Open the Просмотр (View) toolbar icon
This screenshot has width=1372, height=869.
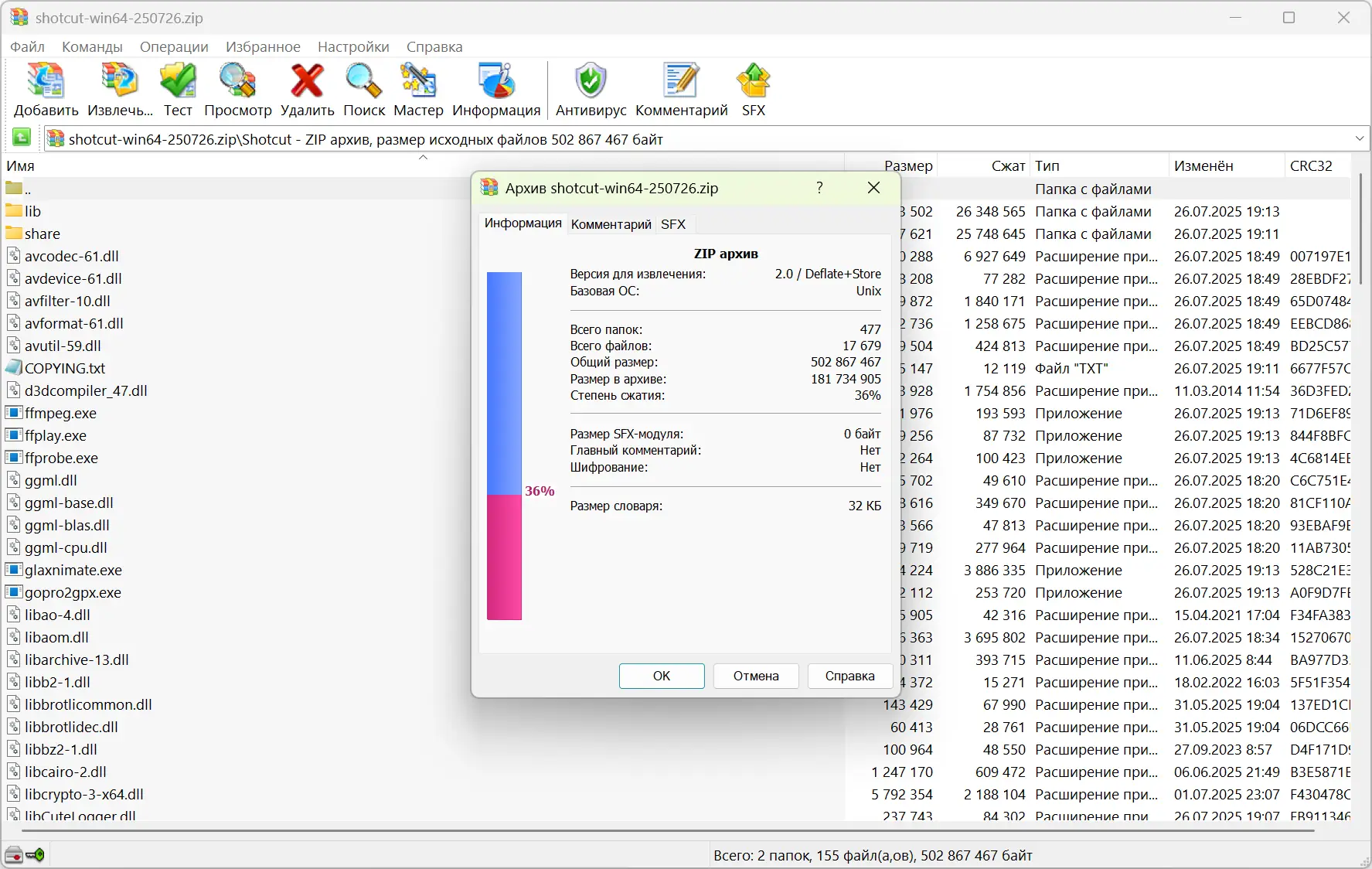point(237,81)
